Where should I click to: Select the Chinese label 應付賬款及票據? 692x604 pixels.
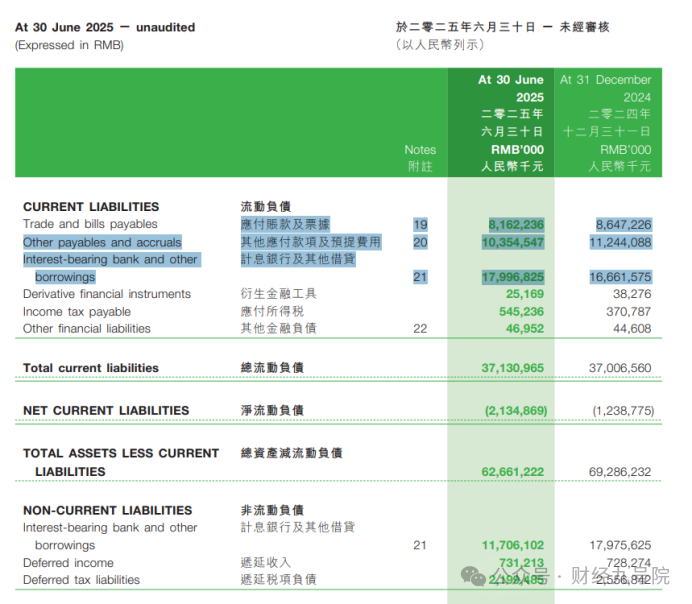(x=285, y=224)
